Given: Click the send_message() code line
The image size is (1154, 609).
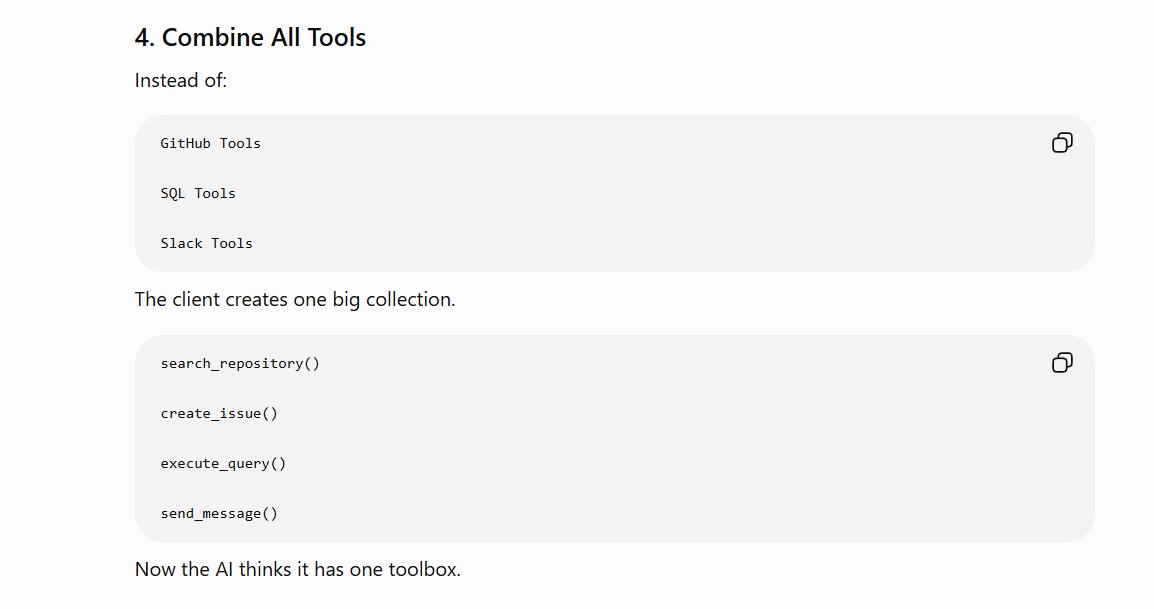Looking at the screenshot, I should click(x=219, y=514).
